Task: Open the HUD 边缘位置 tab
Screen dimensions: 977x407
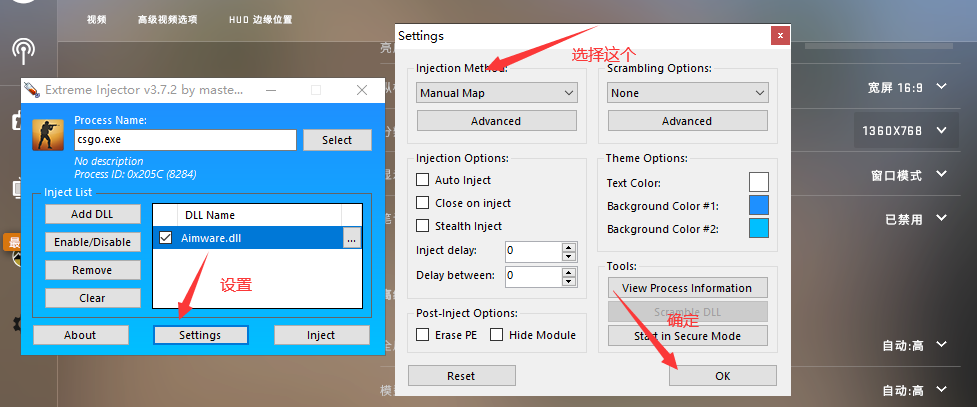Action: click(260, 19)
